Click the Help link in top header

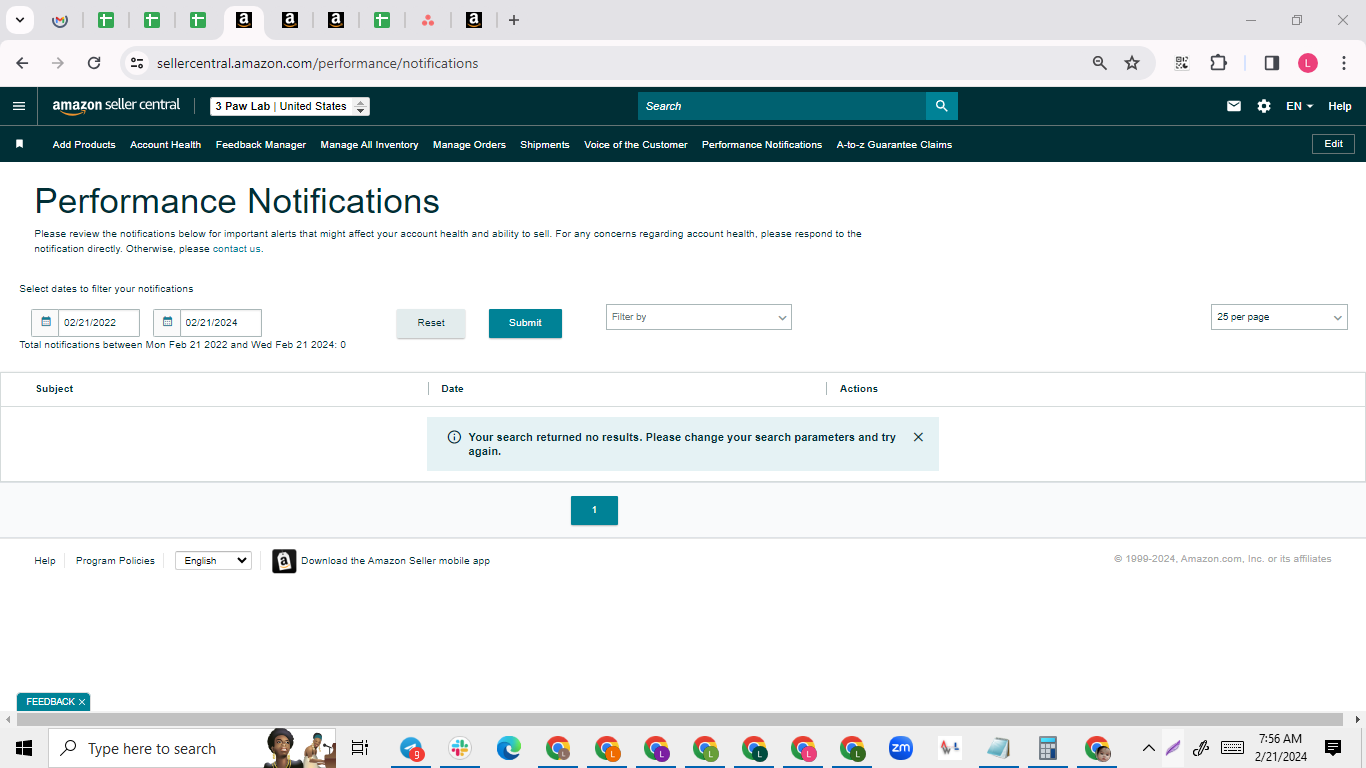coord(1340,106)
